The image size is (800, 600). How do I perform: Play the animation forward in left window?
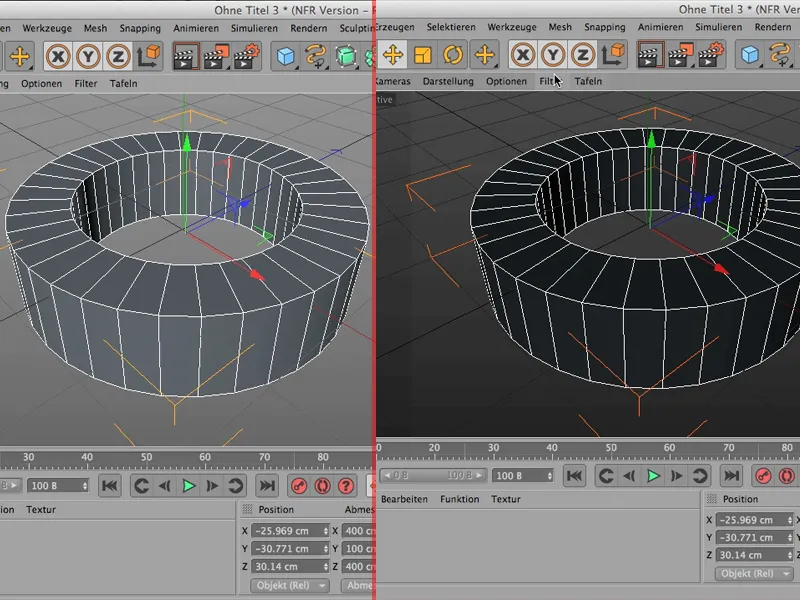coord(189,486)
